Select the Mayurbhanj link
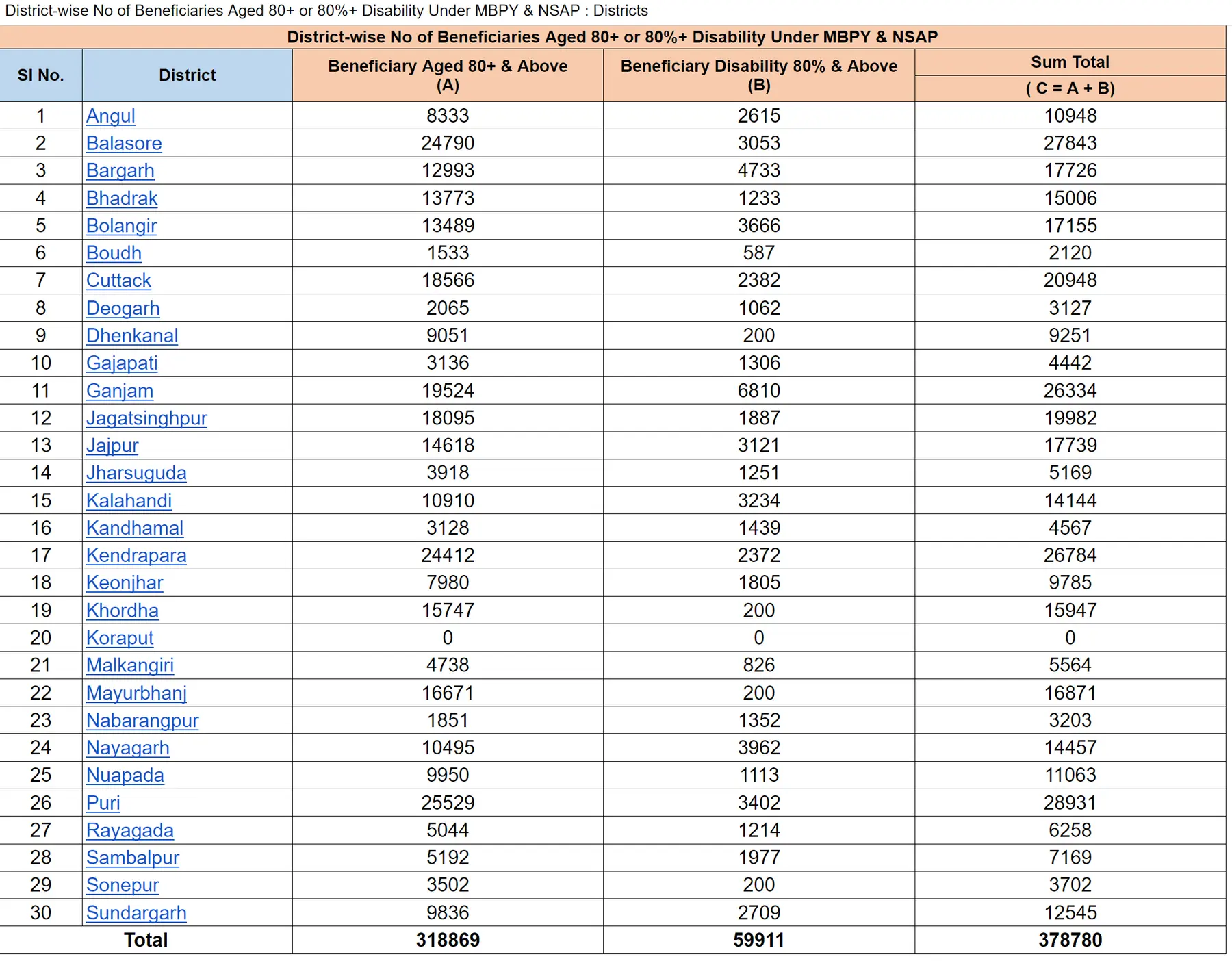The width and height of the screenshot is (1232, 961). [x=136, y=693]
